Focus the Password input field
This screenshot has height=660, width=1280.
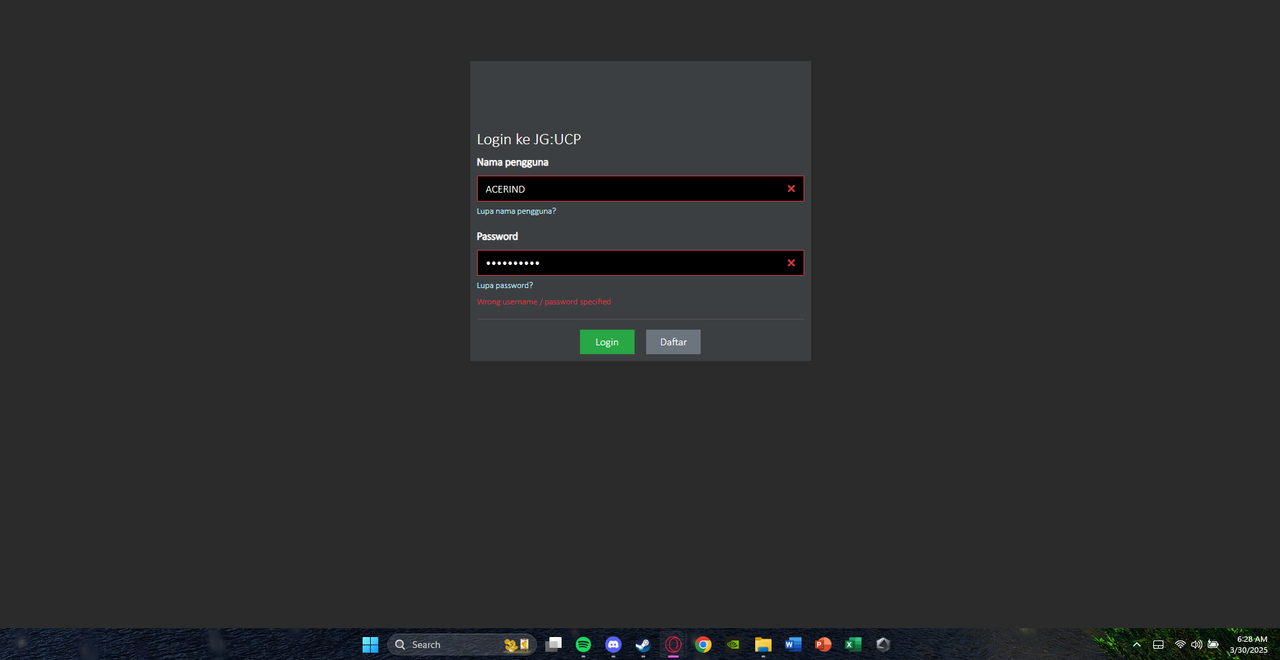pyautogui.click(x=640, y=263)
